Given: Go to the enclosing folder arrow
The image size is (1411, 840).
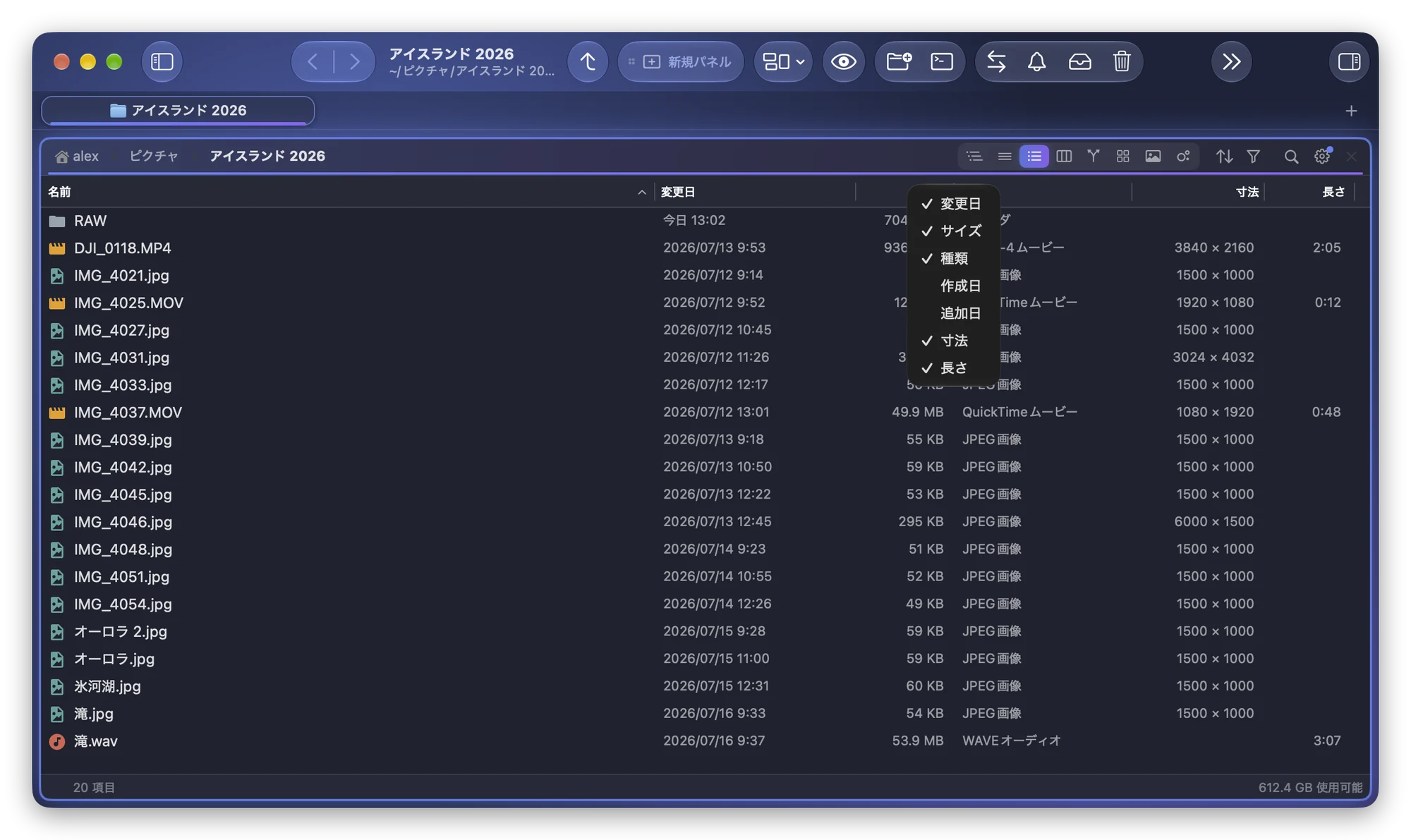Looking at the screenshot, I should pos(588,62).
